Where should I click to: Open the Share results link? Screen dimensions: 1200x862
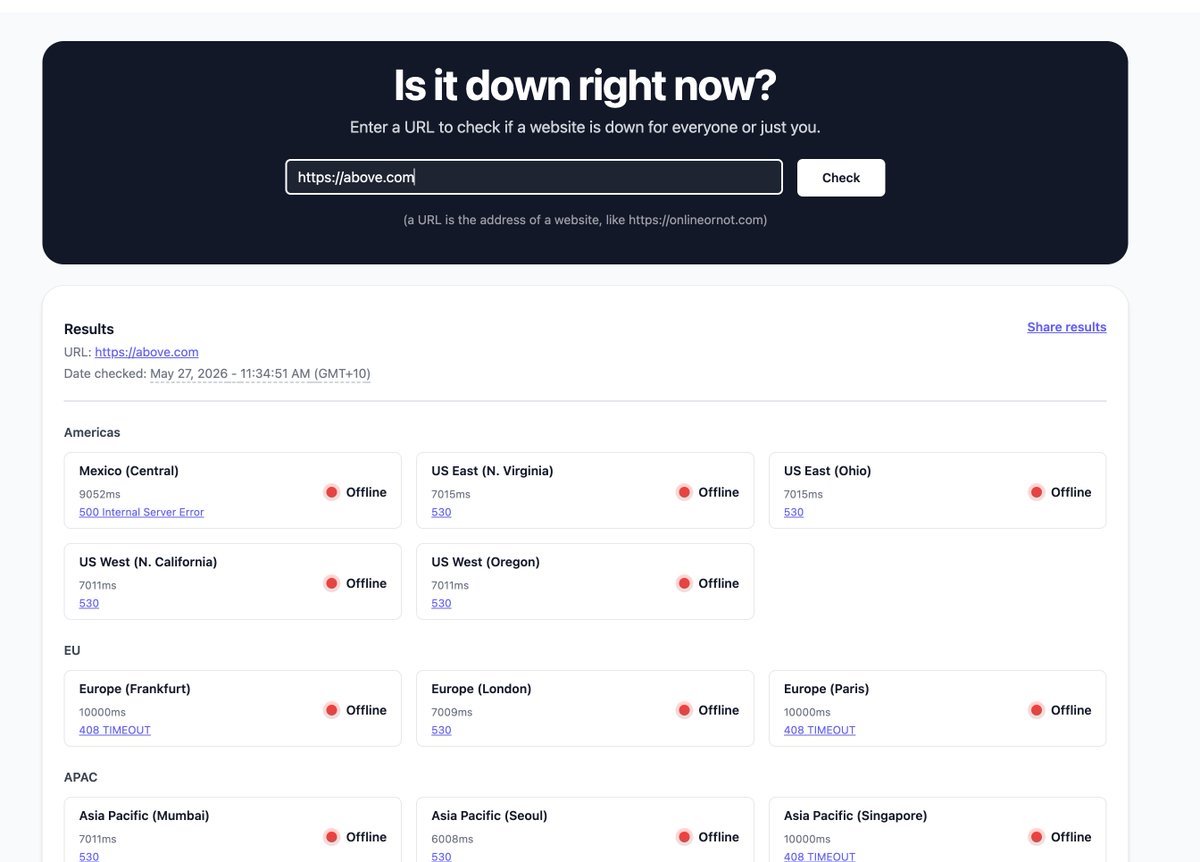click(x=1066, y=327)
